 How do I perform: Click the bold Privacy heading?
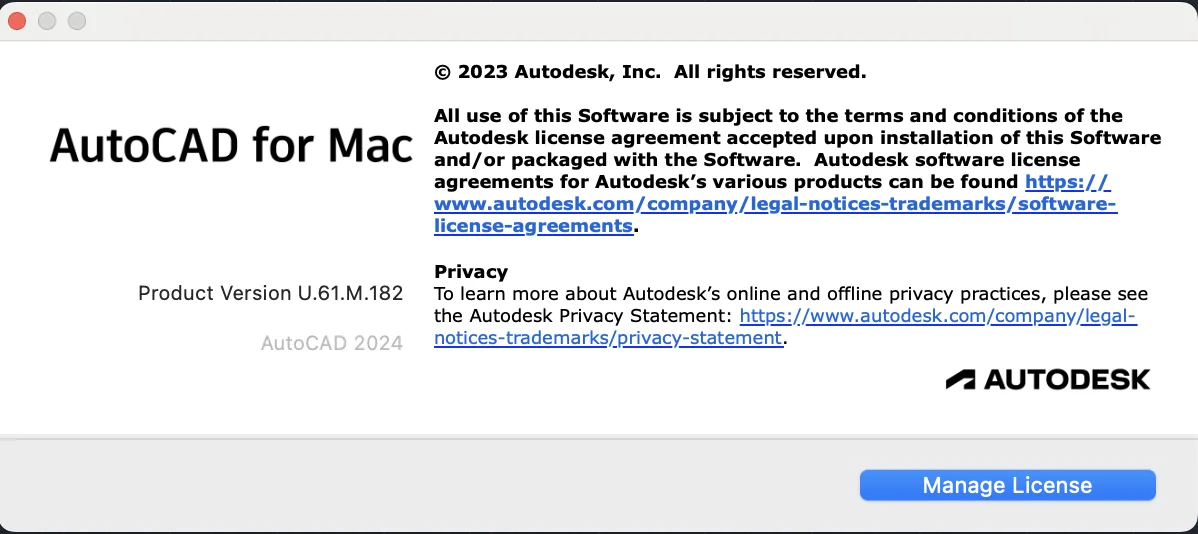point(471,271)
